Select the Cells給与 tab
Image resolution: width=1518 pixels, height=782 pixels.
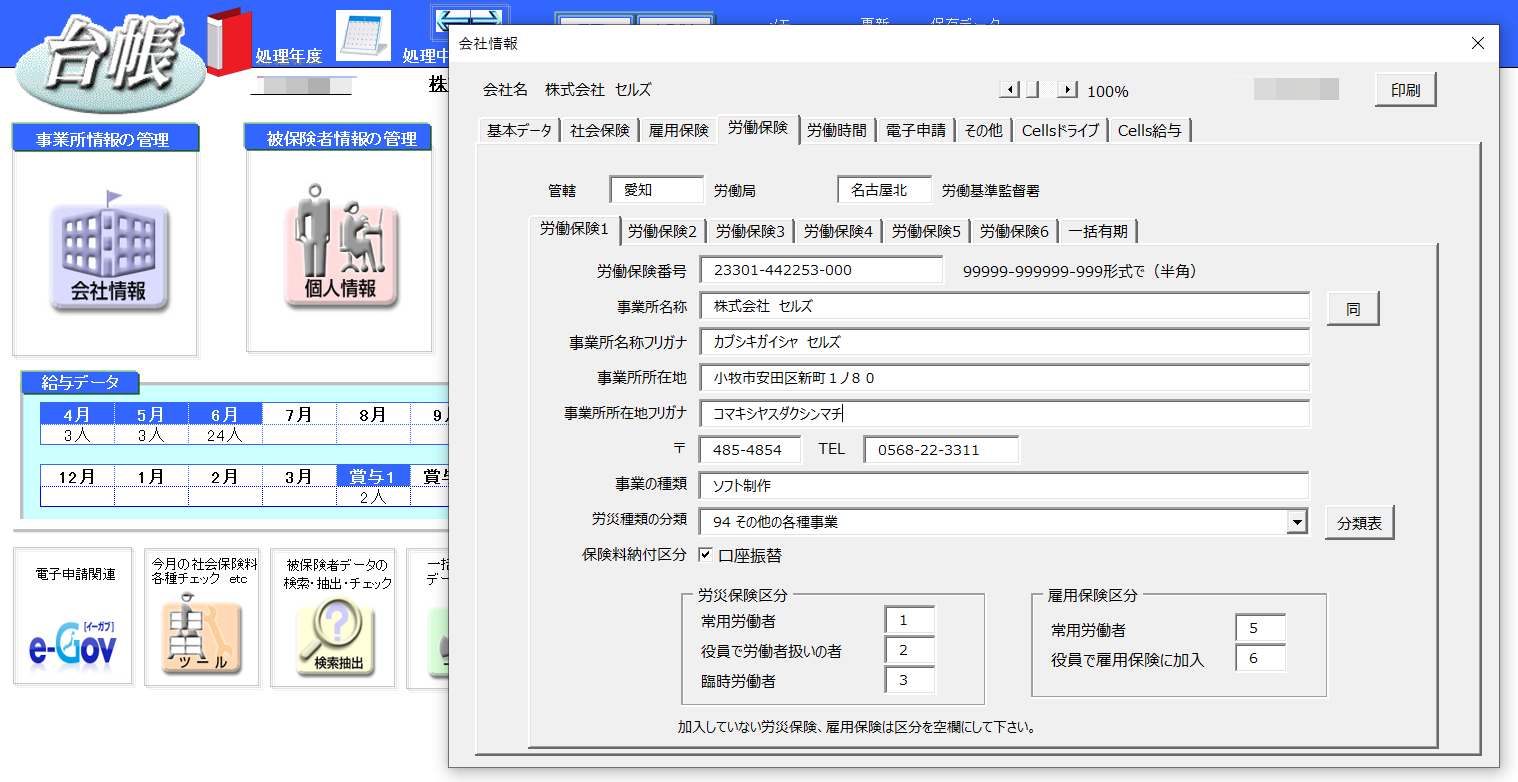(1149, 131)
